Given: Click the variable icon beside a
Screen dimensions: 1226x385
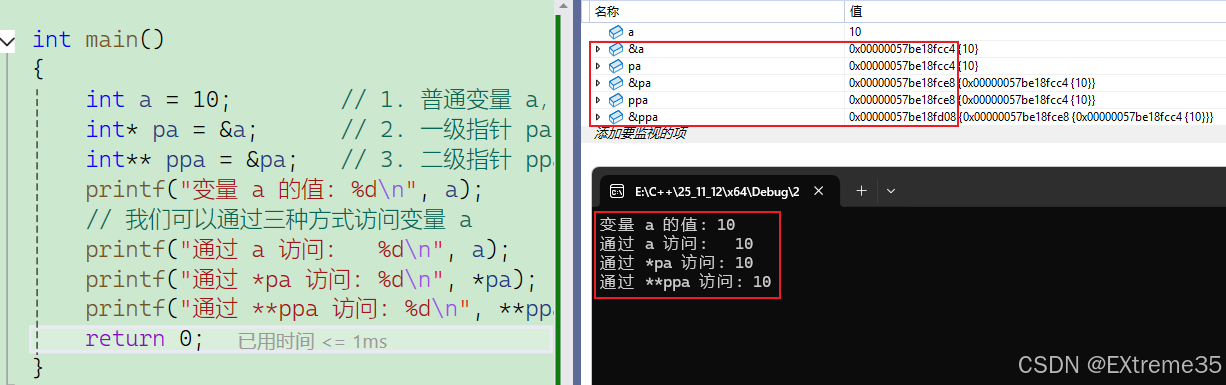Looking at the screenshot, I should click(x=616, y=32).
